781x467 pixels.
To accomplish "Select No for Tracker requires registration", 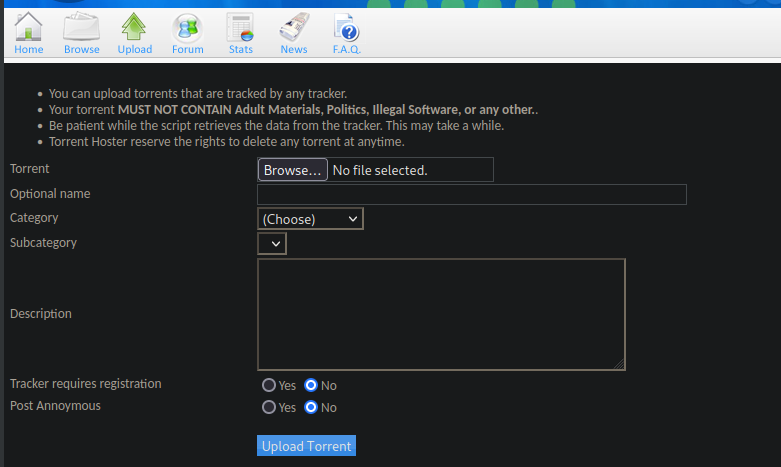I will [x=310, y=385].
